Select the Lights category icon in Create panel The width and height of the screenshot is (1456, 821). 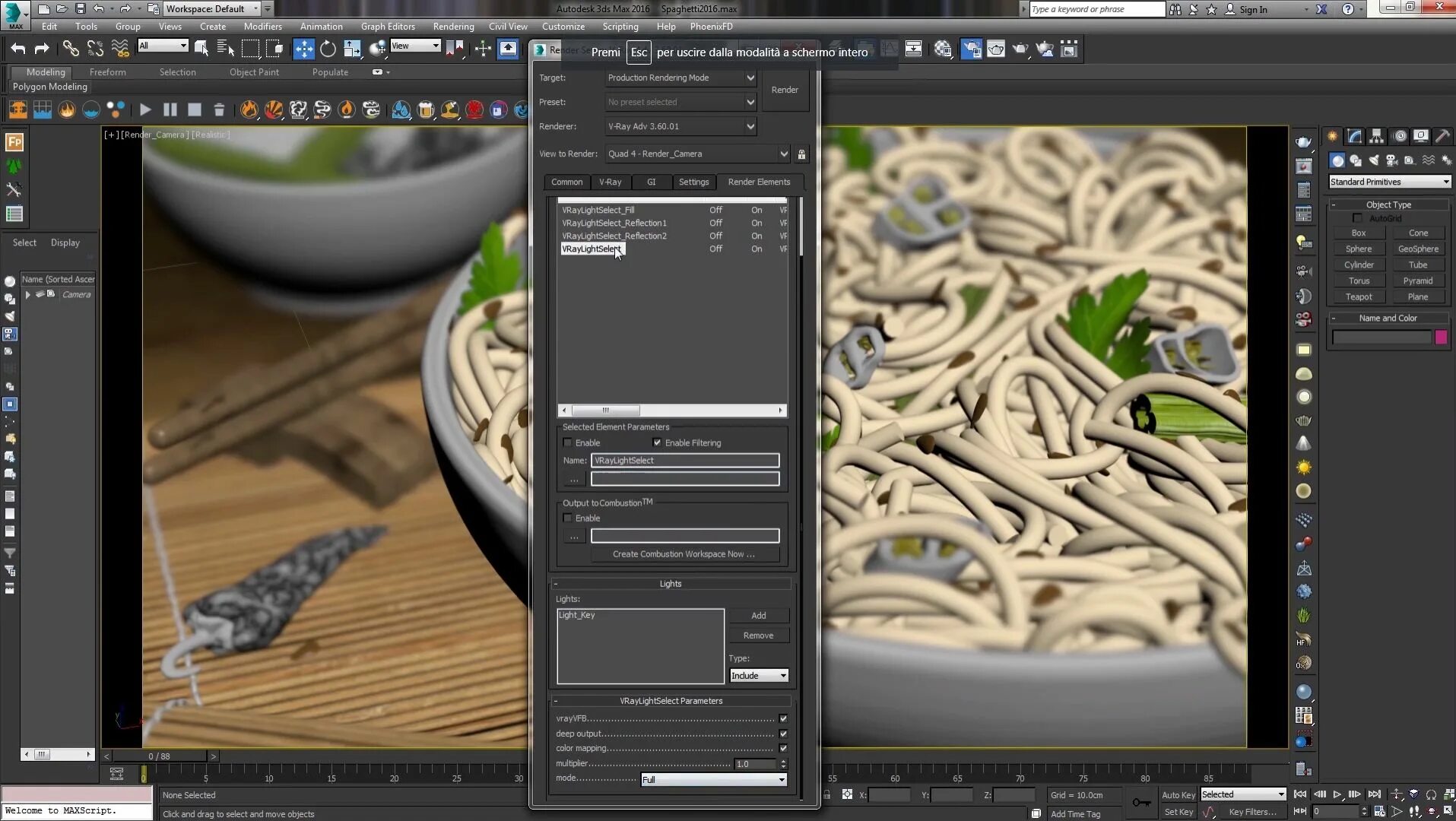(x=1373, y=160)
